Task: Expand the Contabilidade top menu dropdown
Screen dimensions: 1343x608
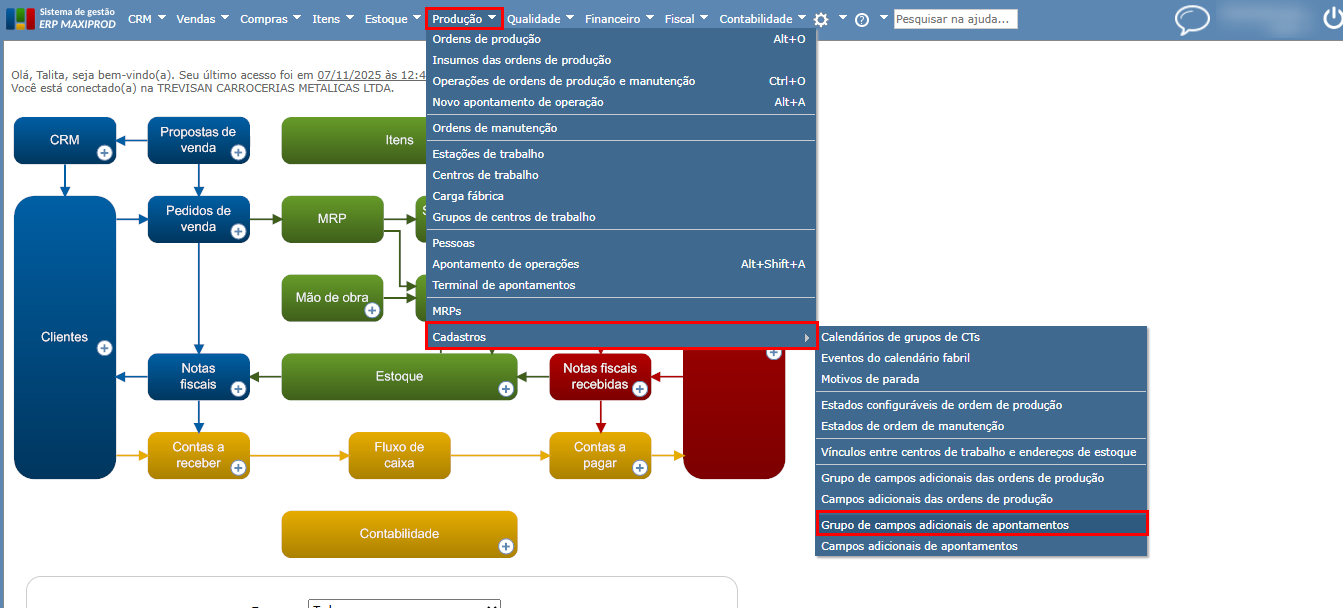Action: (762, 19)
